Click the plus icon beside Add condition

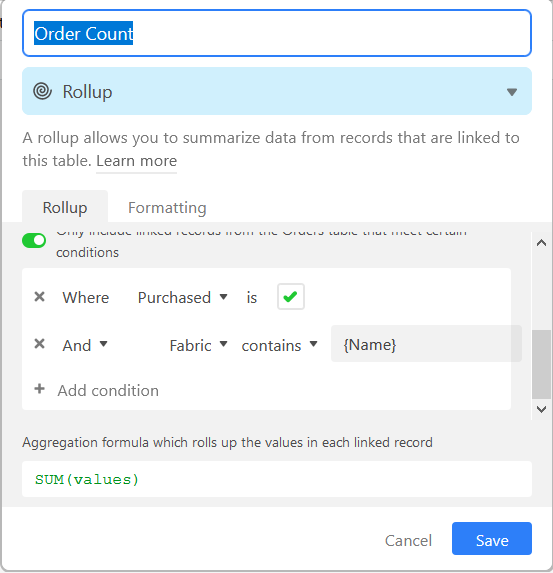pyautogui.click(x=39, y=389)
